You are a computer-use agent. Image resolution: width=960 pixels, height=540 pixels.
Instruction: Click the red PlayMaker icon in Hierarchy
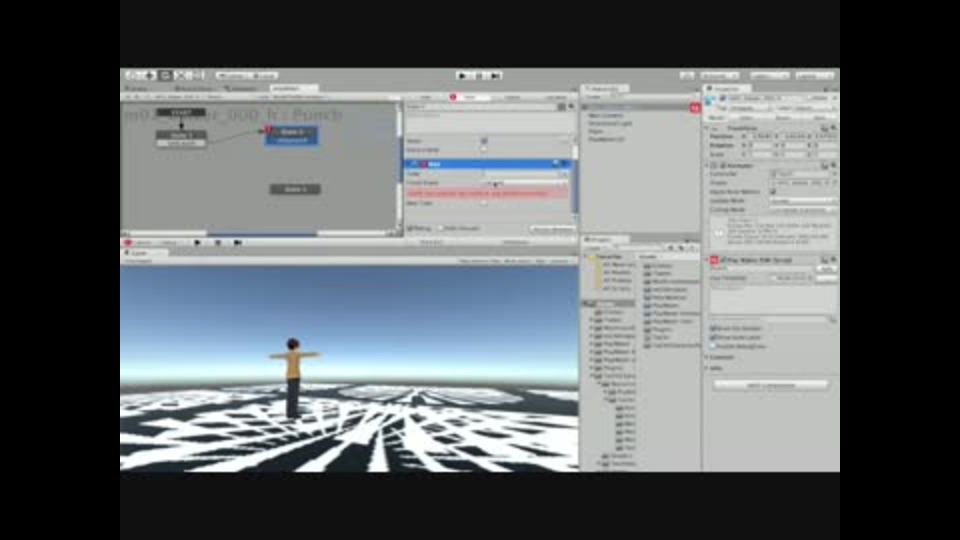[694, 108]
